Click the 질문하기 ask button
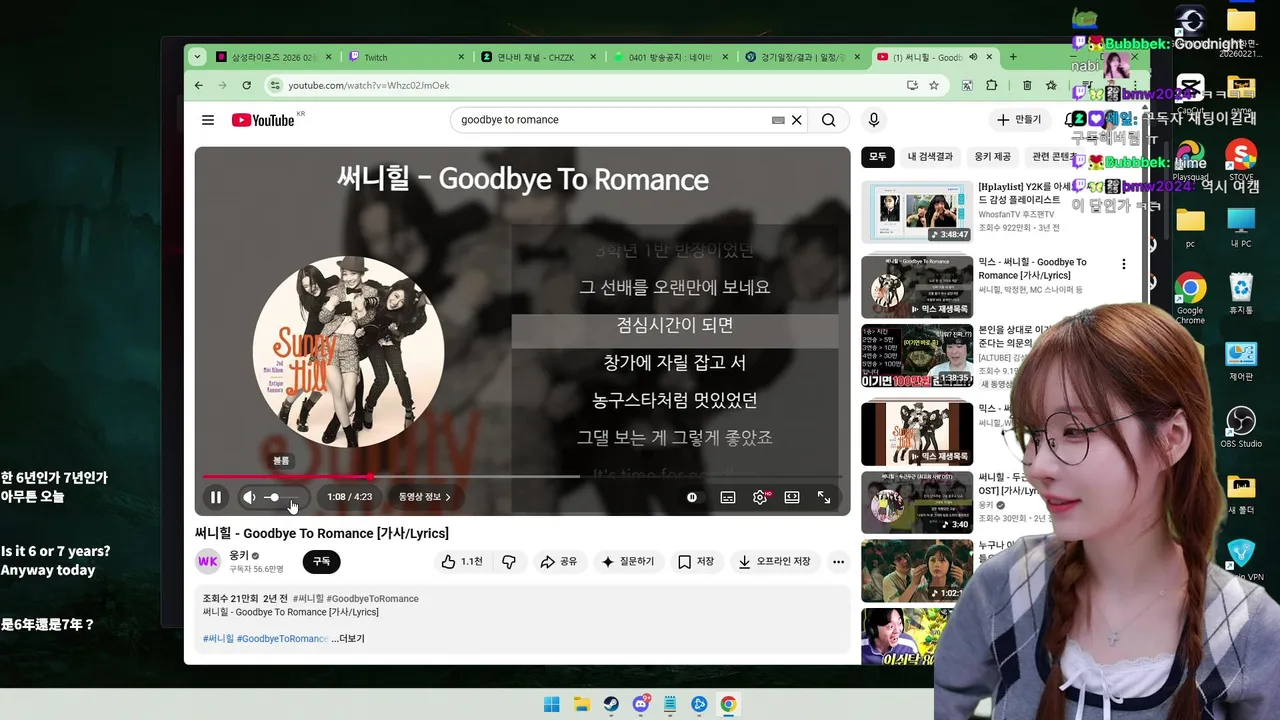This screenshot has width=1280, height=720. coord(627,562)
